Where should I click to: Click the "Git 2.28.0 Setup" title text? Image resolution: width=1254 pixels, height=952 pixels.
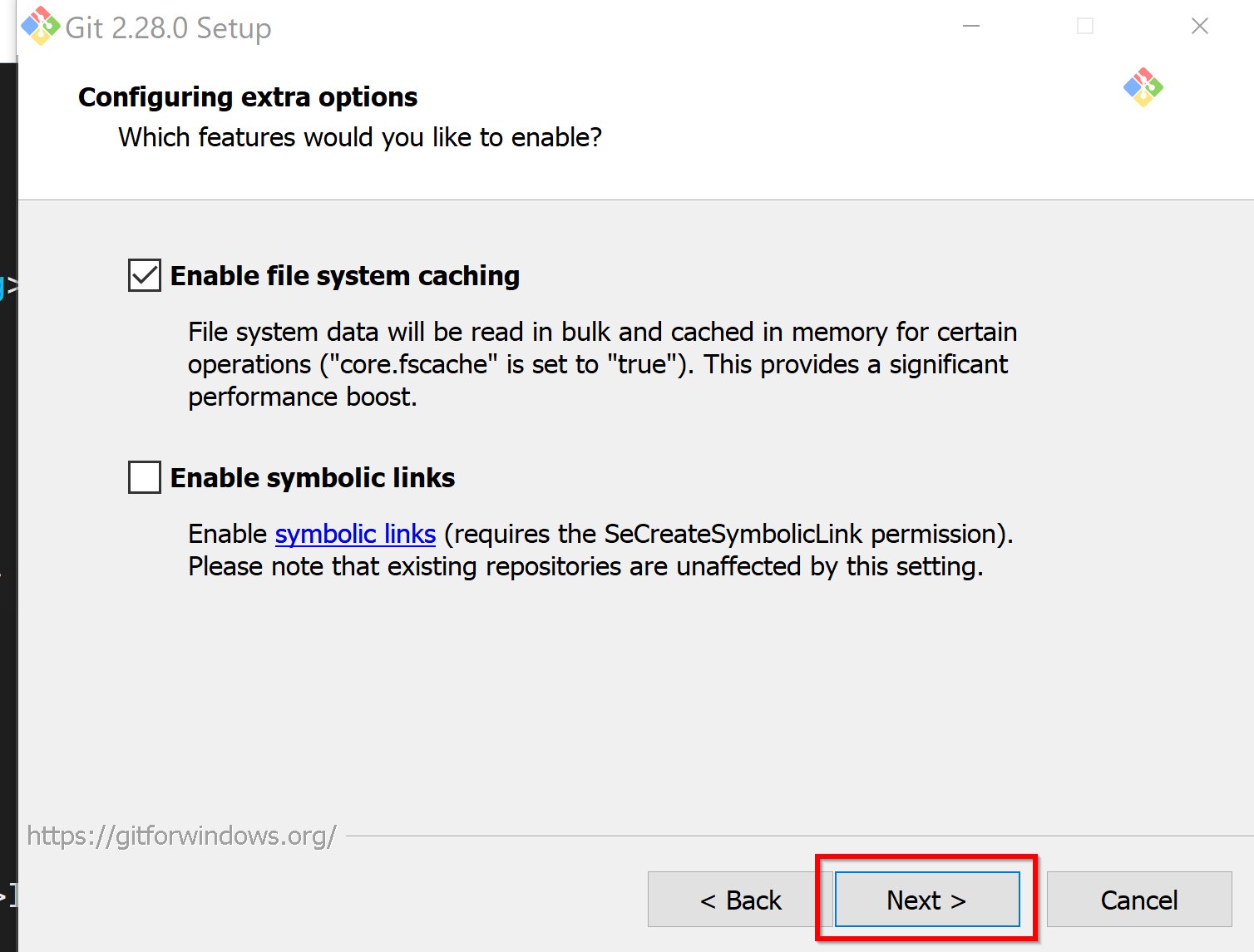tap(168, 27)
